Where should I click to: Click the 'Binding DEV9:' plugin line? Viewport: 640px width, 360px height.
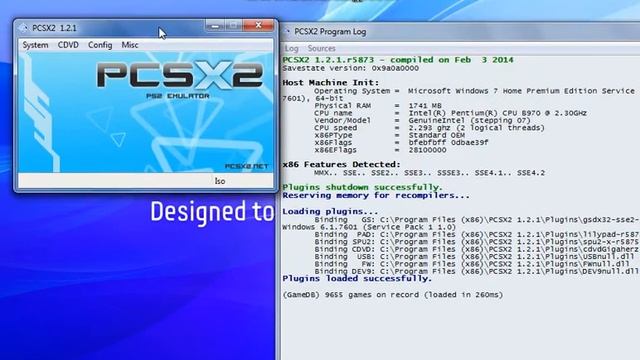click(476, 271)
